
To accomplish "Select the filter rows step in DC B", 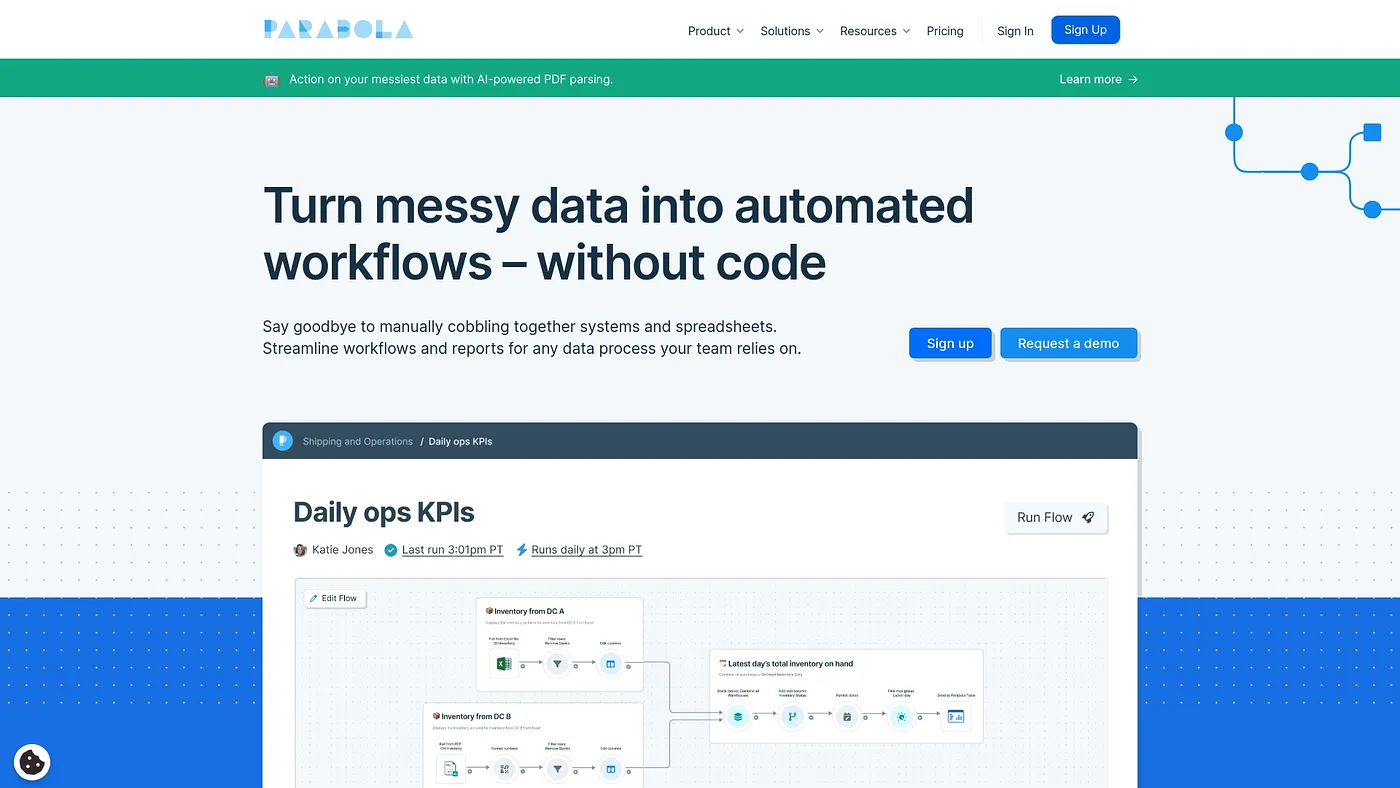I will (557, 769).
